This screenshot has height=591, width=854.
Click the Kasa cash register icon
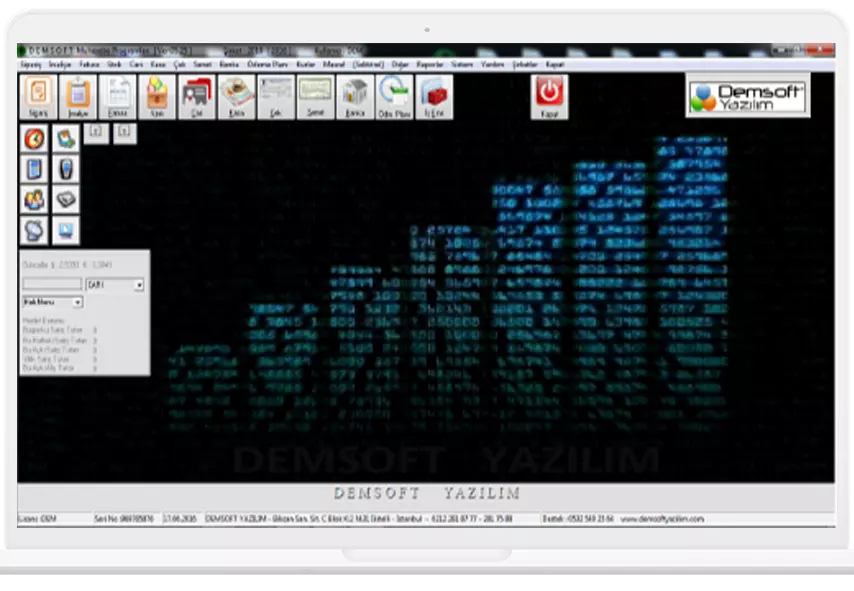pos(237,96)
